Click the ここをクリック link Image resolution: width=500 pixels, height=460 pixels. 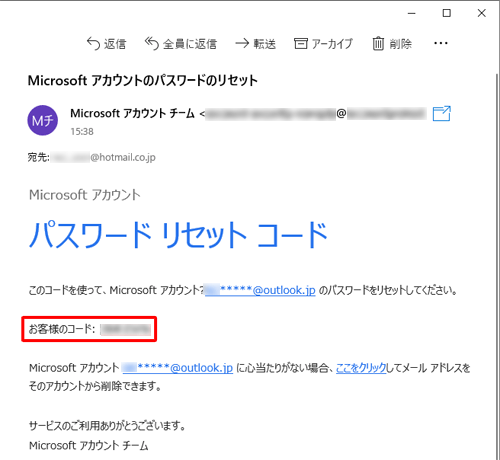361,368
